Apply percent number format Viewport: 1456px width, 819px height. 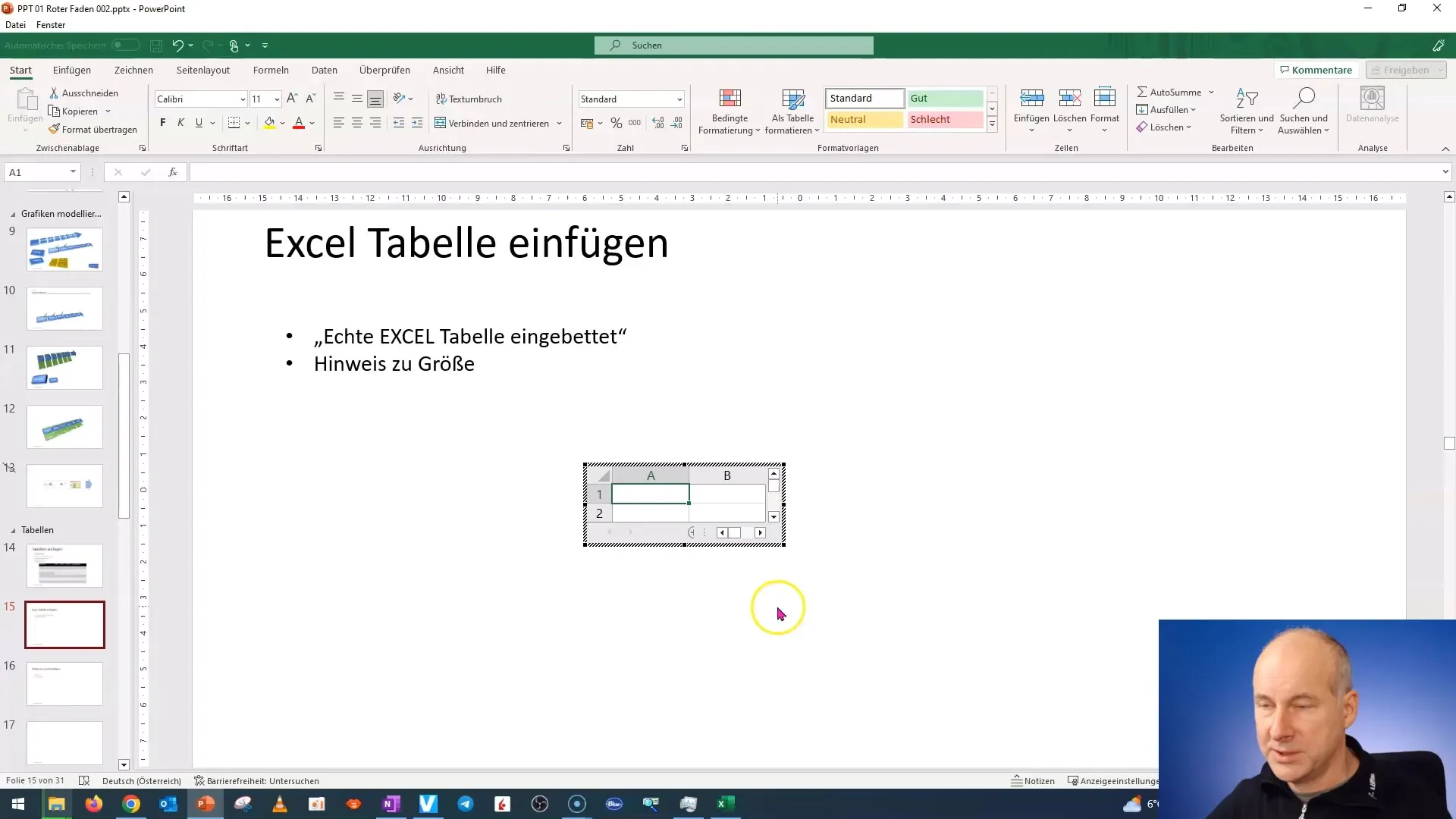tap(617, 123)
